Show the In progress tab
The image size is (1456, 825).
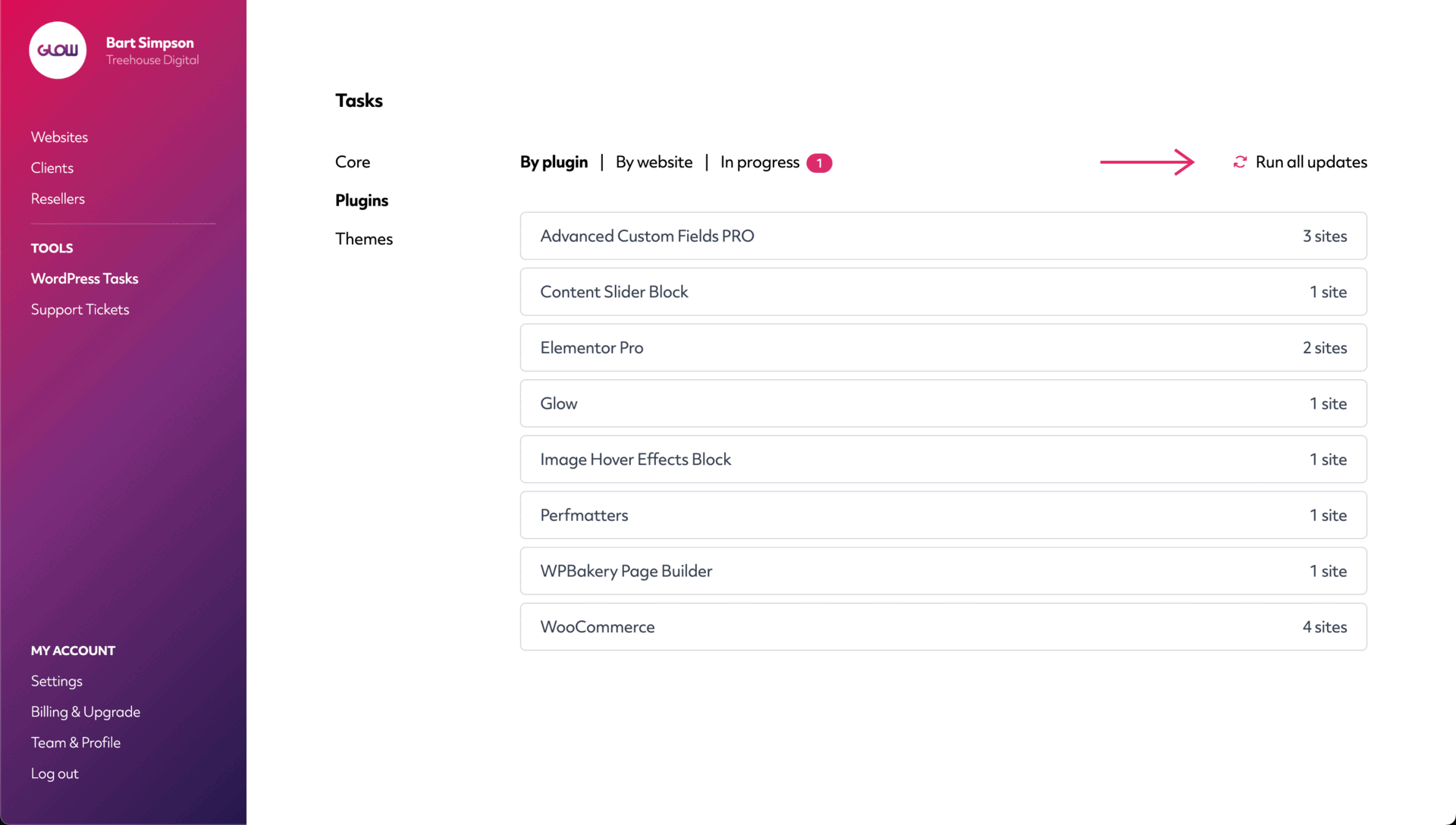click(x=760, y=162)
